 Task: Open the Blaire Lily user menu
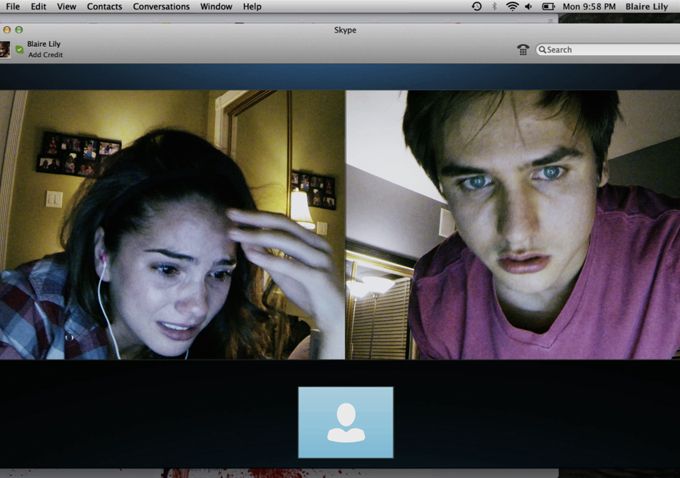pyautogui.click(x=646, y=7)
